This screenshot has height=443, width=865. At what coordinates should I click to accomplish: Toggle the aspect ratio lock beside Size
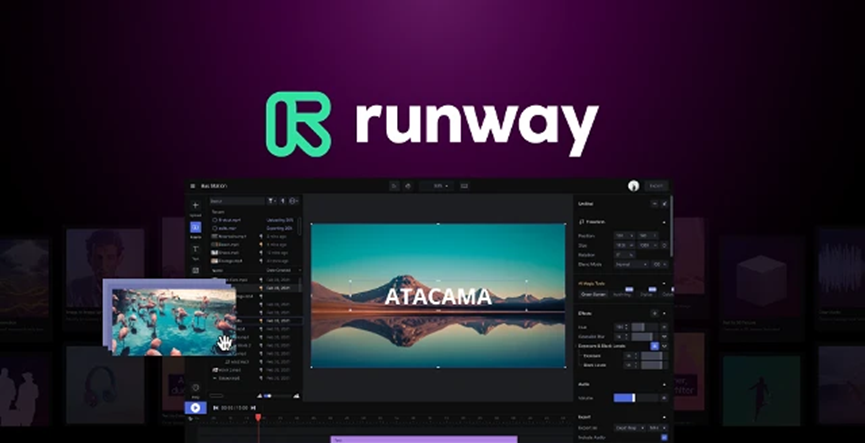pyautogui.click(x=664, y=245)
